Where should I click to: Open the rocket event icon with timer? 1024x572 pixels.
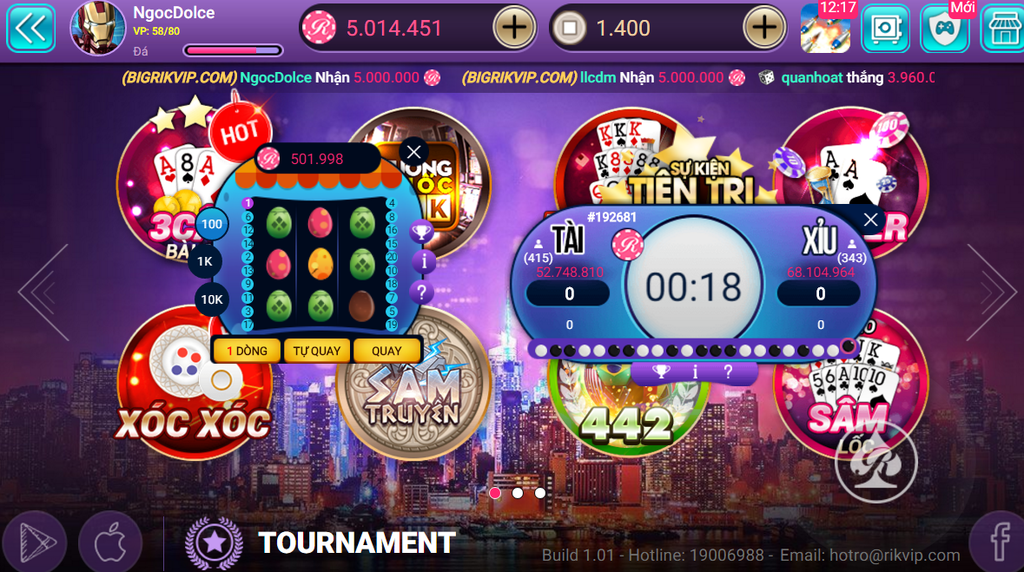pyautogui.click(x=825, y=28)
